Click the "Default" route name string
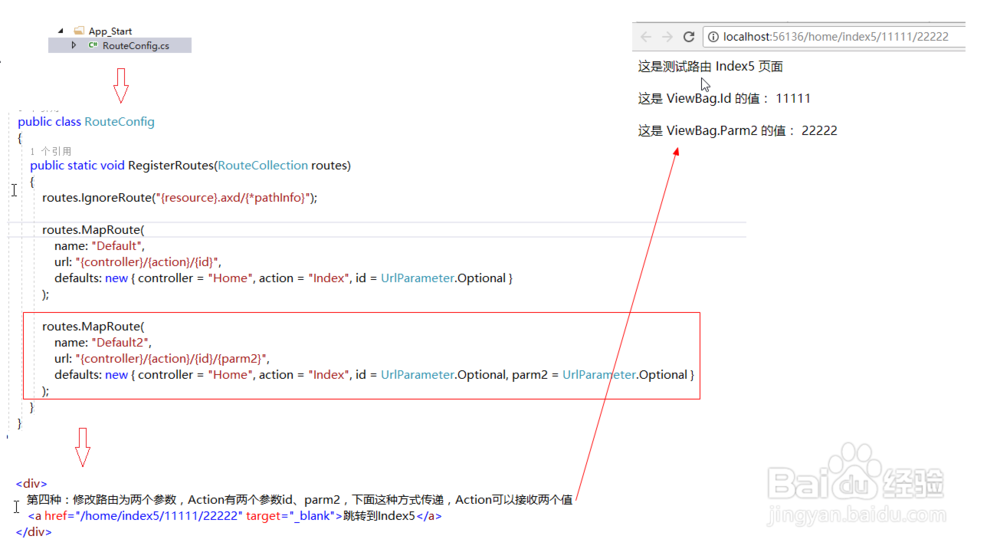Image resolution: width=1000 pixels, height=549 pixels. pyautogui.click(x=118, y=245)
